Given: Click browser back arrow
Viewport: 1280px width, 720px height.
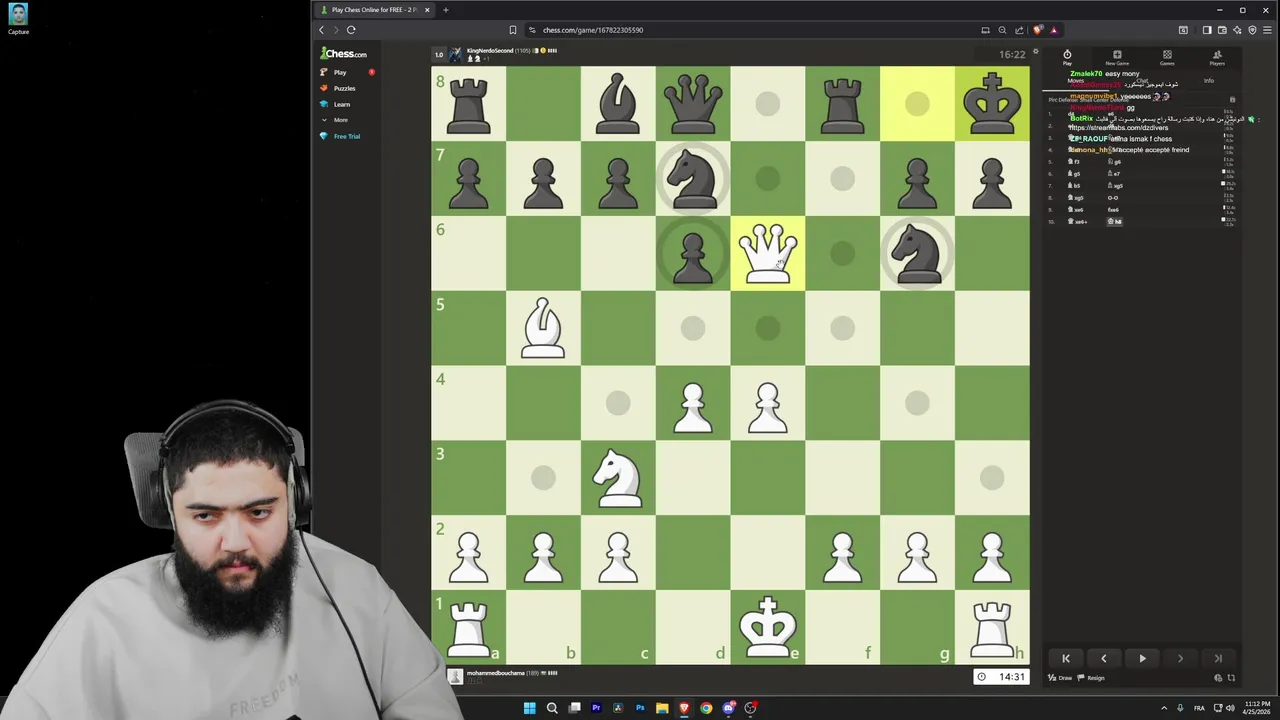Looking at the screenshot, I should (x=322, y=30).
